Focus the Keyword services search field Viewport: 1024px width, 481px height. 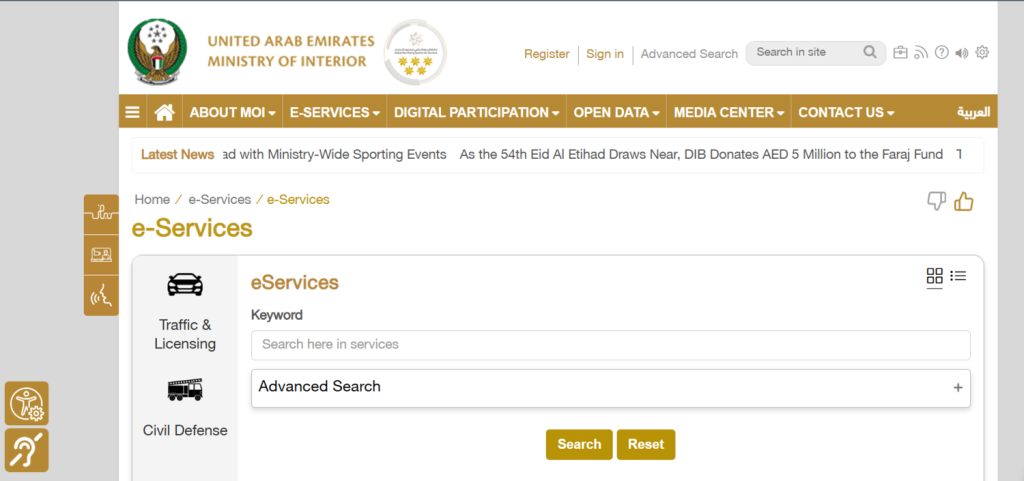click(x=611, y=345)
